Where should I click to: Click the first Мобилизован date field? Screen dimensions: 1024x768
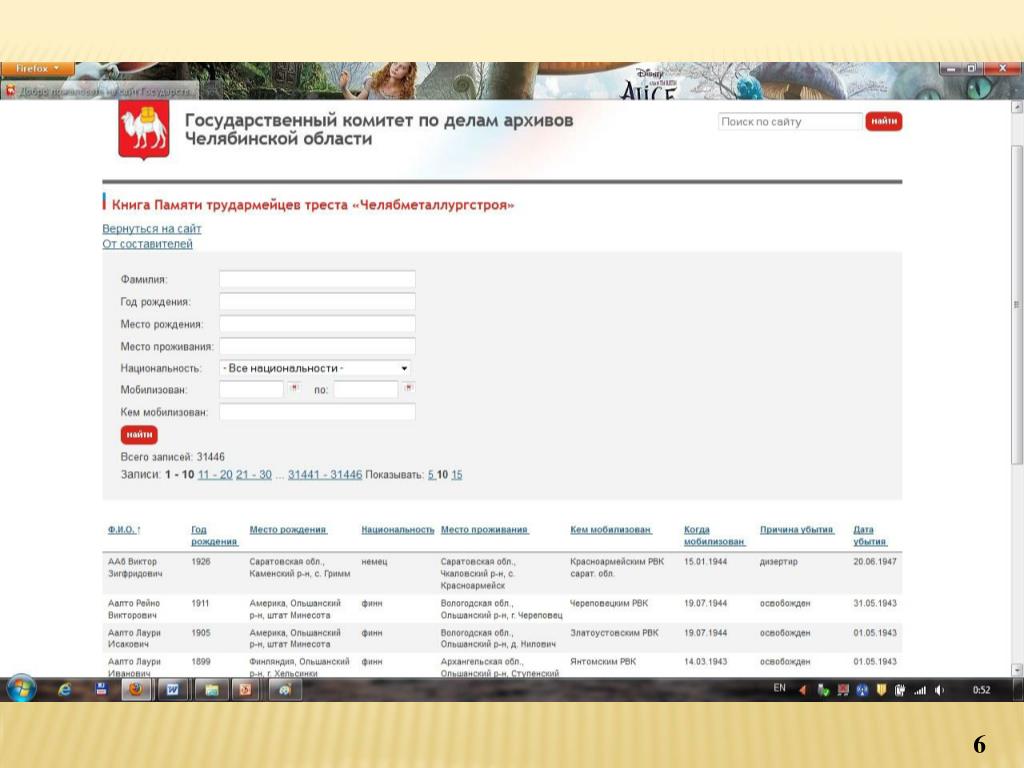pos(251,390)
